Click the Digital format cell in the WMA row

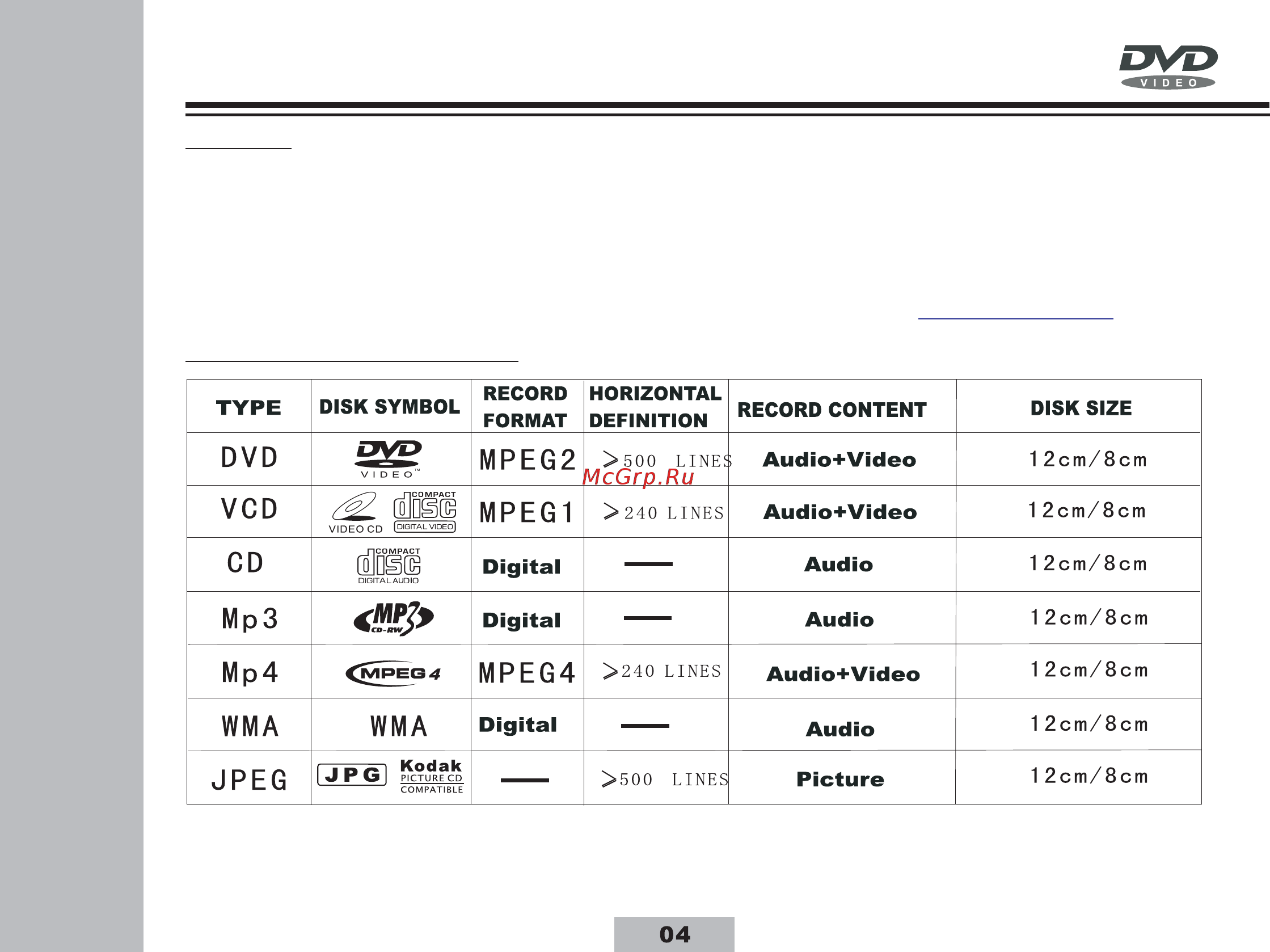click(x=518, y=724)
